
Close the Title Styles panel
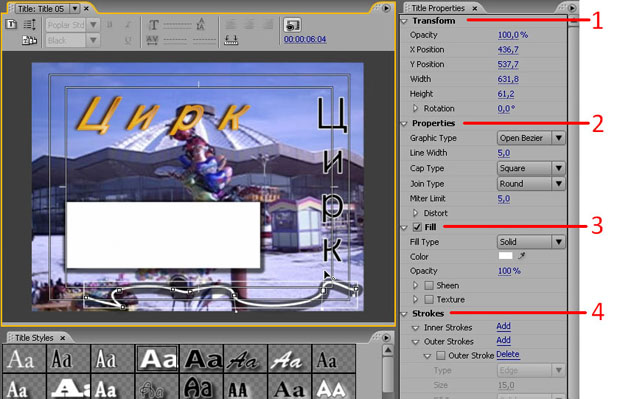click(x=62, y=338)
